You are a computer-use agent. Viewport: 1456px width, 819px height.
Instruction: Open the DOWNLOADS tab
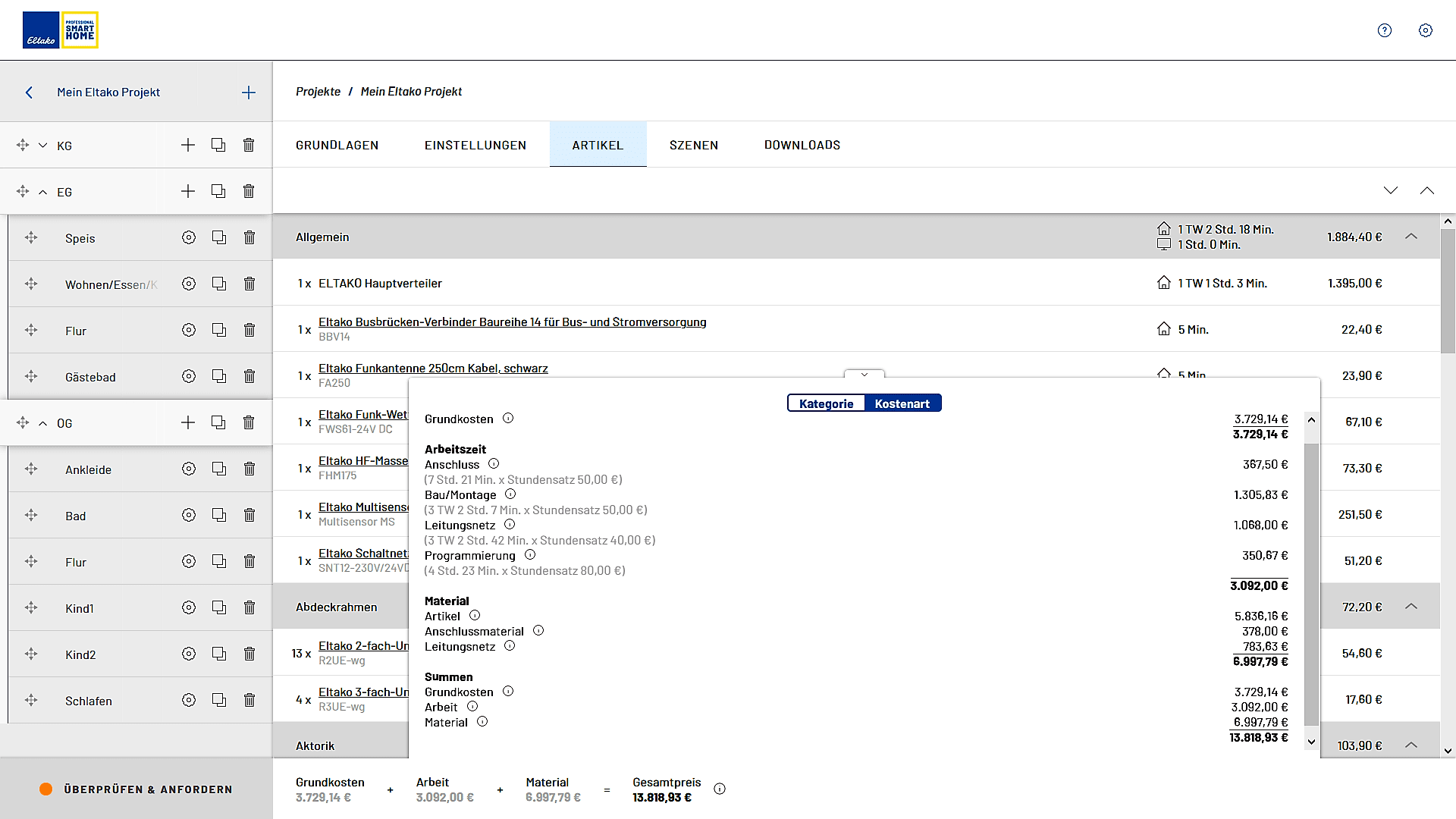pos(802,145)
